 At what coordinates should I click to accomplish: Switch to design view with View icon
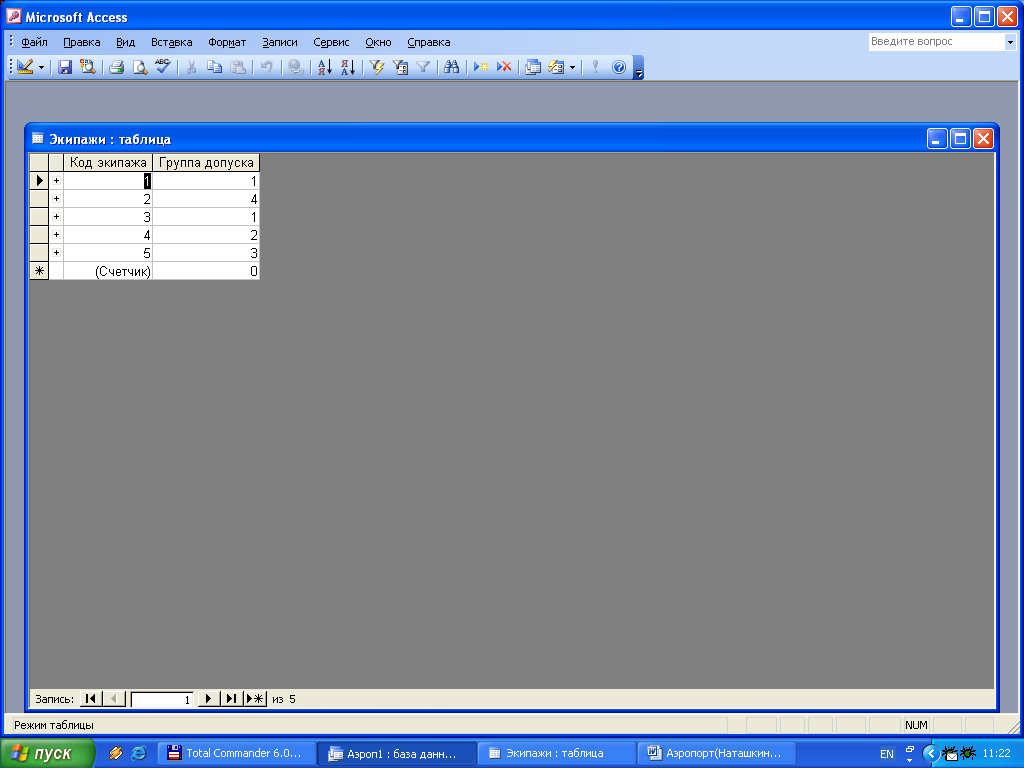[25, 67]
